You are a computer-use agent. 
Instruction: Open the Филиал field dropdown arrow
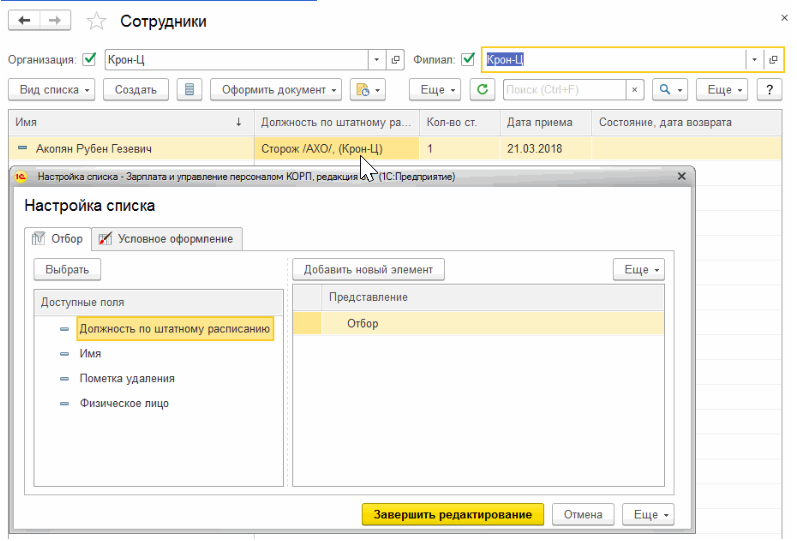tap(754, 59)
